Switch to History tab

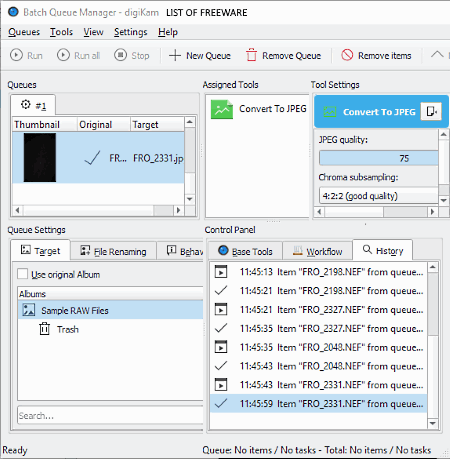pyautogui.click(x=383, y=250)
